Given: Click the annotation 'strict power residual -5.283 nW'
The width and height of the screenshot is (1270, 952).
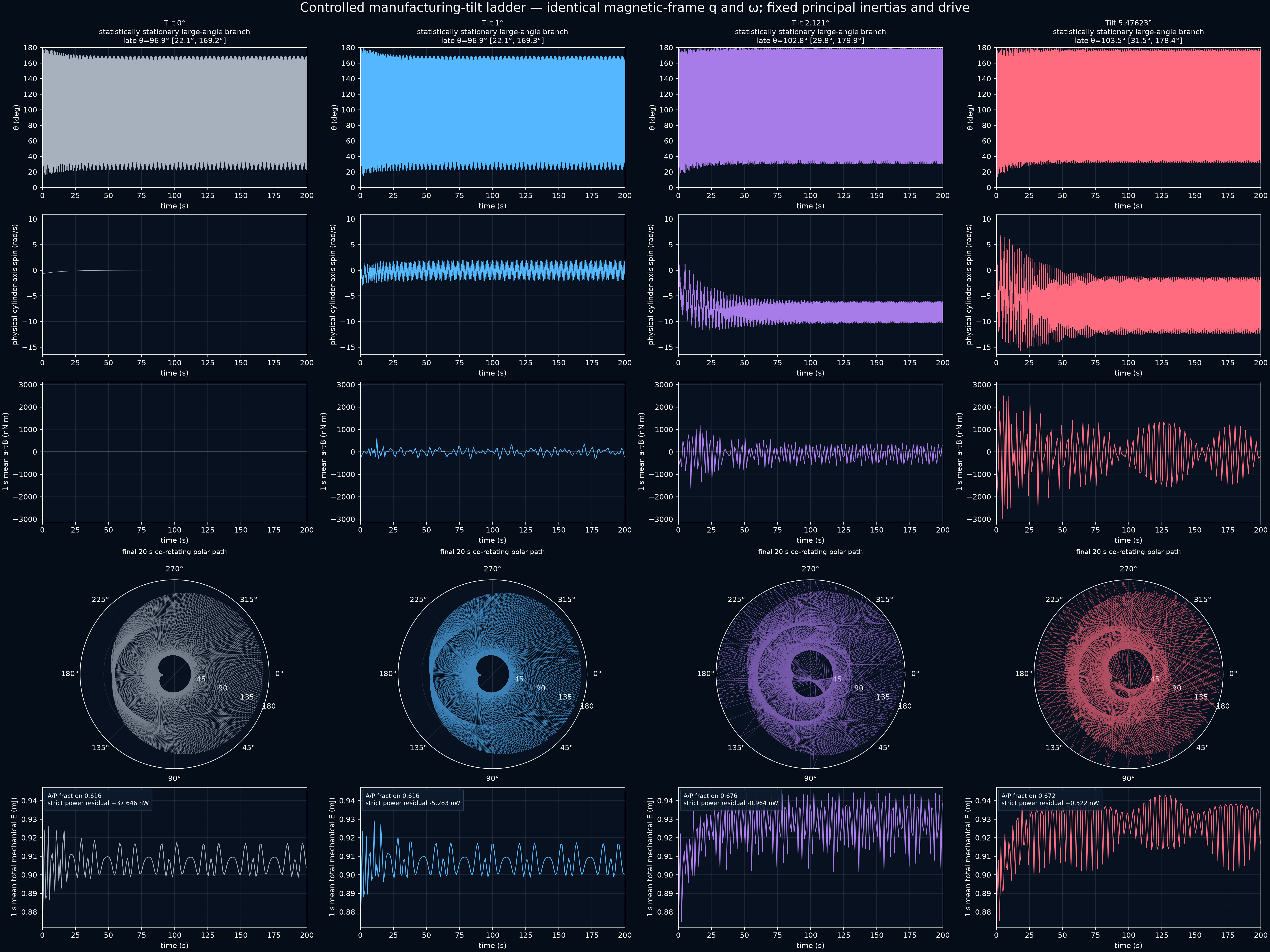Looking at the screenshot, I should point(413,803).
